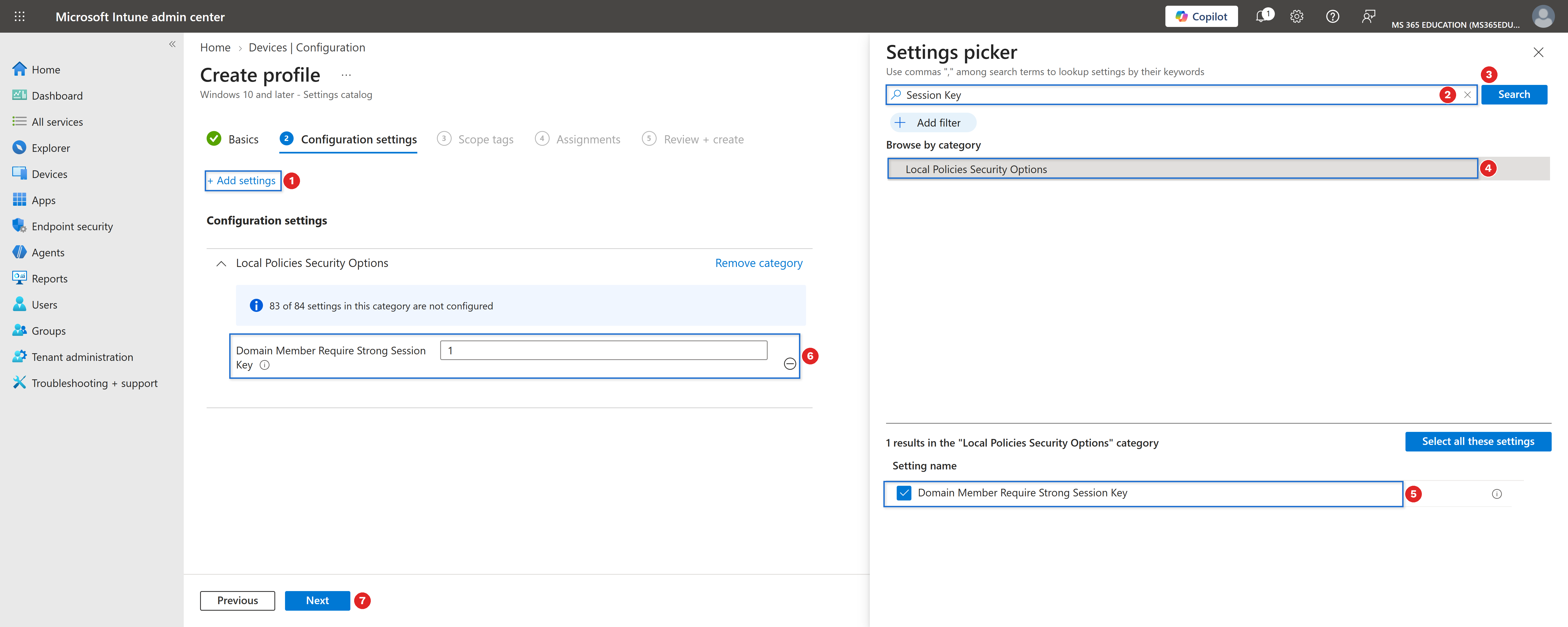Collapse the left navigation sidebar

point(172,44)
